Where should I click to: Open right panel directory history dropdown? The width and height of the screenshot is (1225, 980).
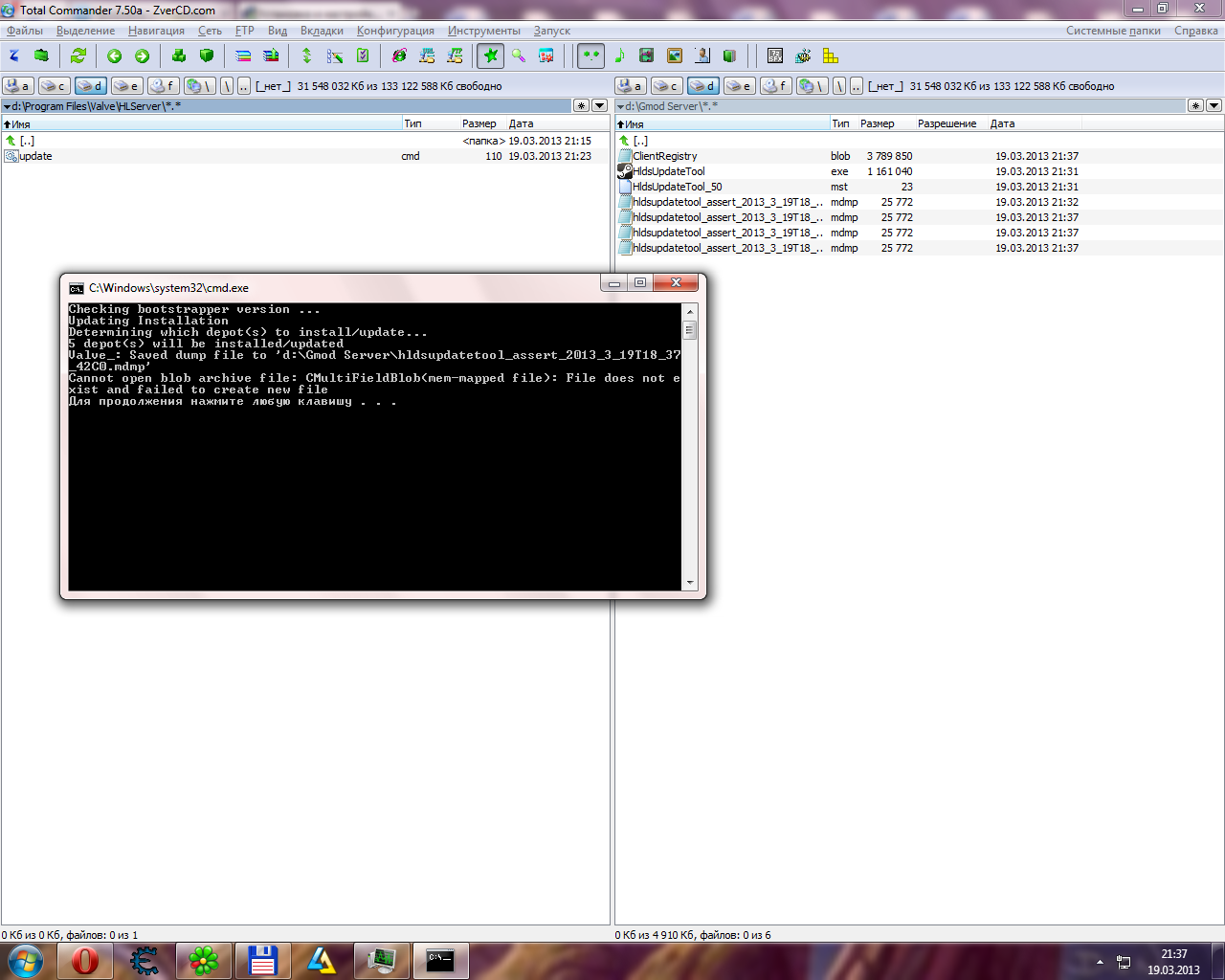pyautogui.click(x=1214, y=105)
